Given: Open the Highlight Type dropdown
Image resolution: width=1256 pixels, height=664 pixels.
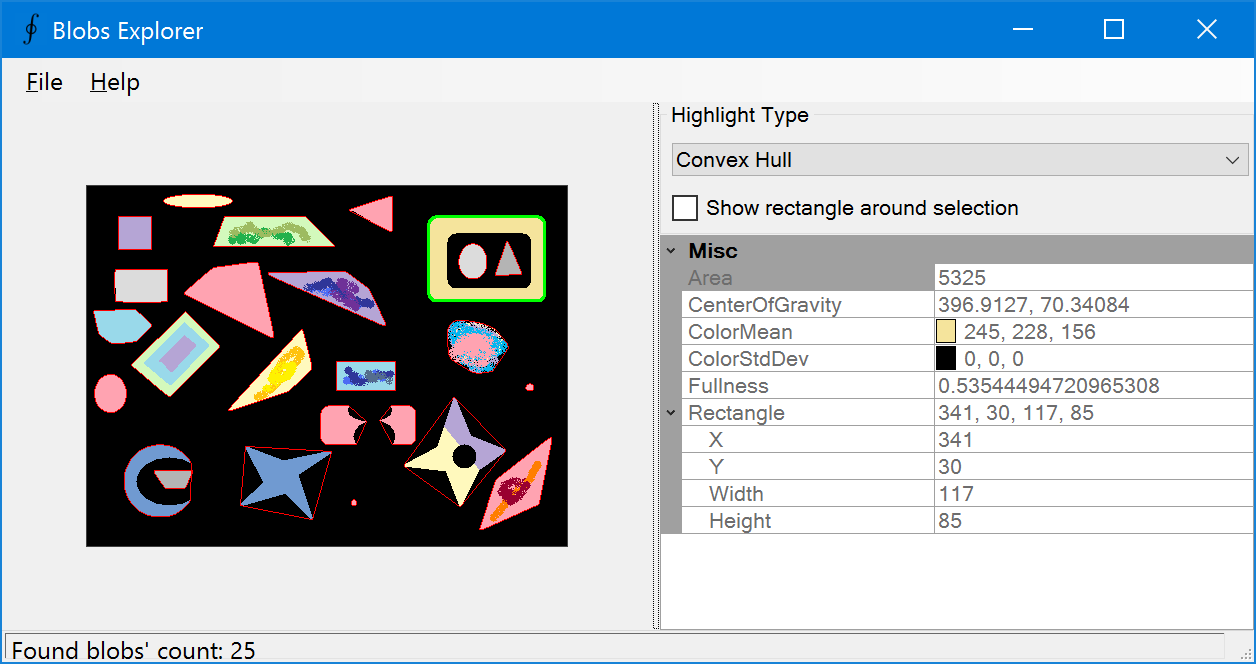Looking at the screenshot, I should (1234, 159).
